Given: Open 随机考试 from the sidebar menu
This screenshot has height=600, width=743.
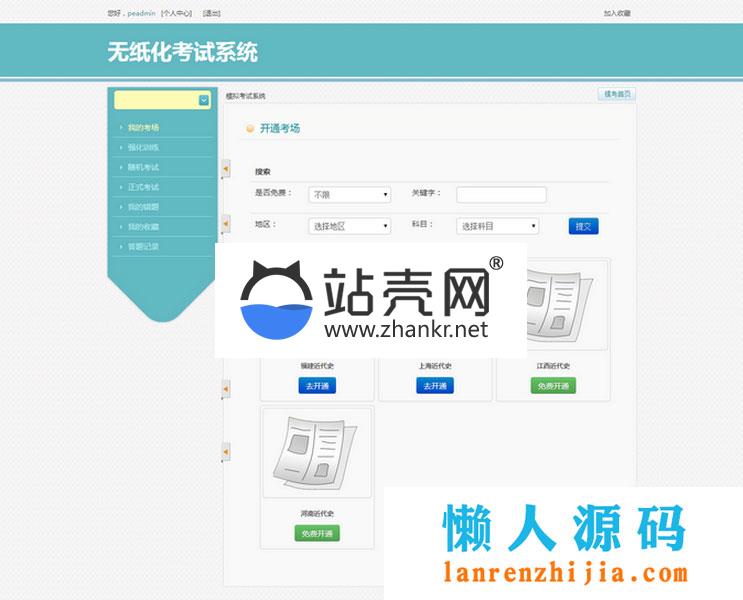Looking at the screenshot, I should pos(143,167).
